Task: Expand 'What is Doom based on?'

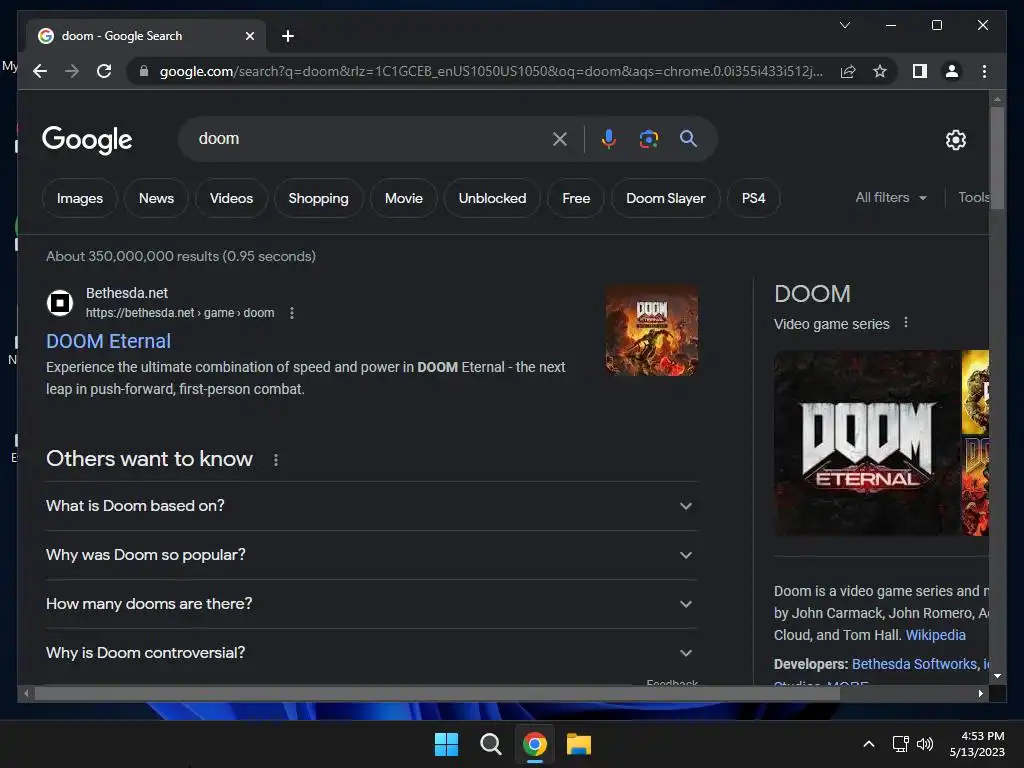Action: click(x=372, y=506)
